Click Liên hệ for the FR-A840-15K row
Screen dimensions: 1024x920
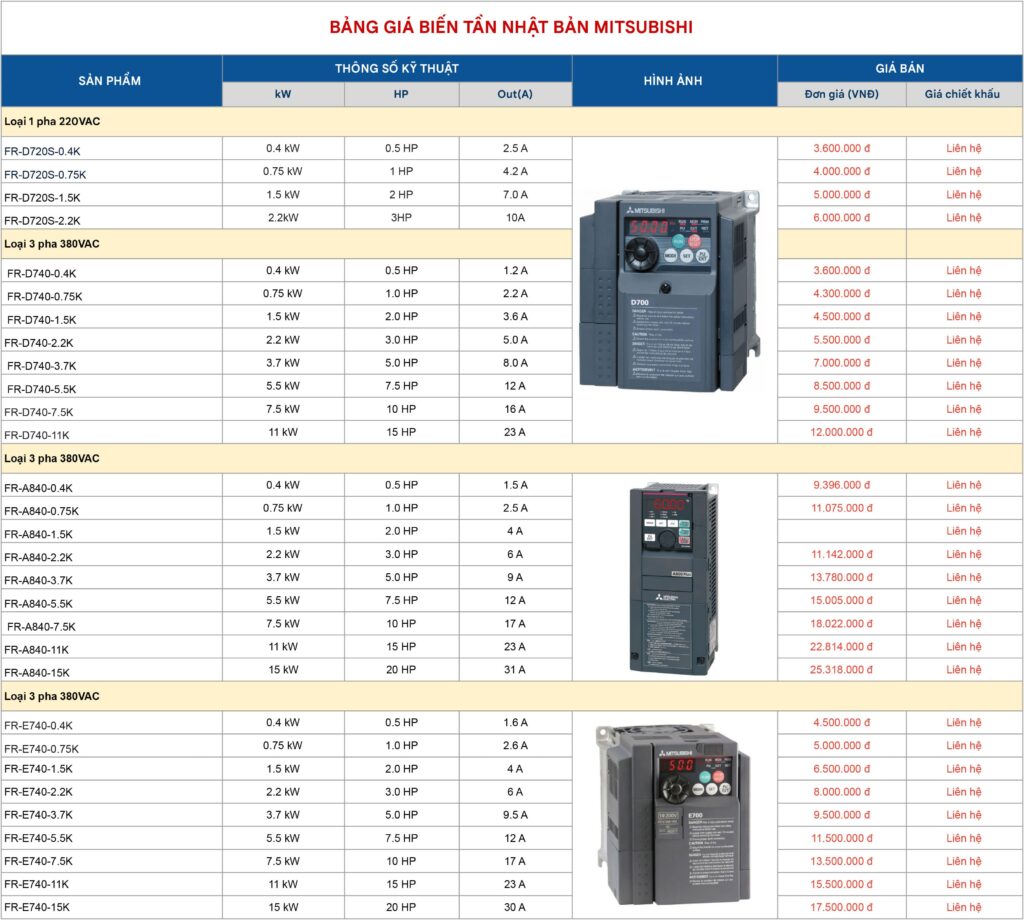(x=964, y=670)
